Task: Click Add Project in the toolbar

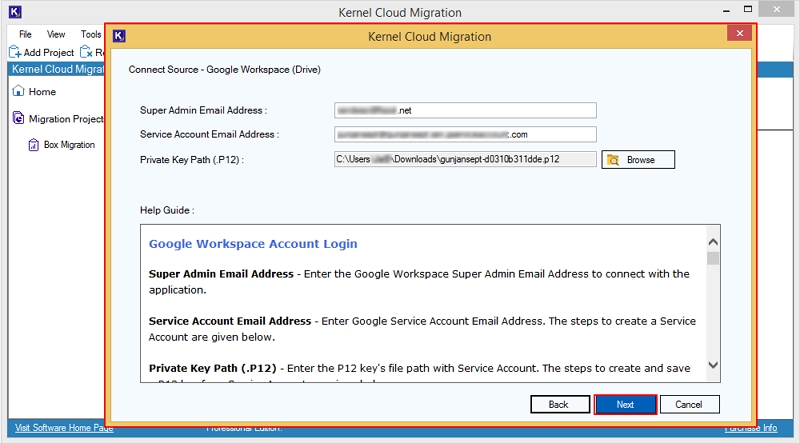Action: coord(42,52)
